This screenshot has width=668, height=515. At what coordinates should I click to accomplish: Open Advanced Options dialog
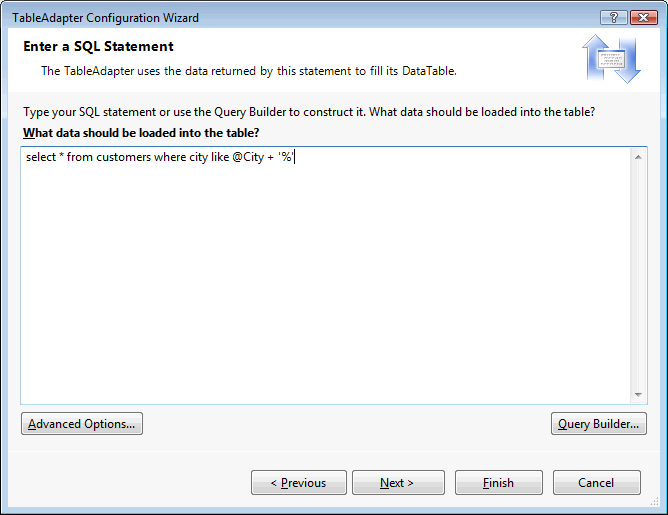point(82,424)
